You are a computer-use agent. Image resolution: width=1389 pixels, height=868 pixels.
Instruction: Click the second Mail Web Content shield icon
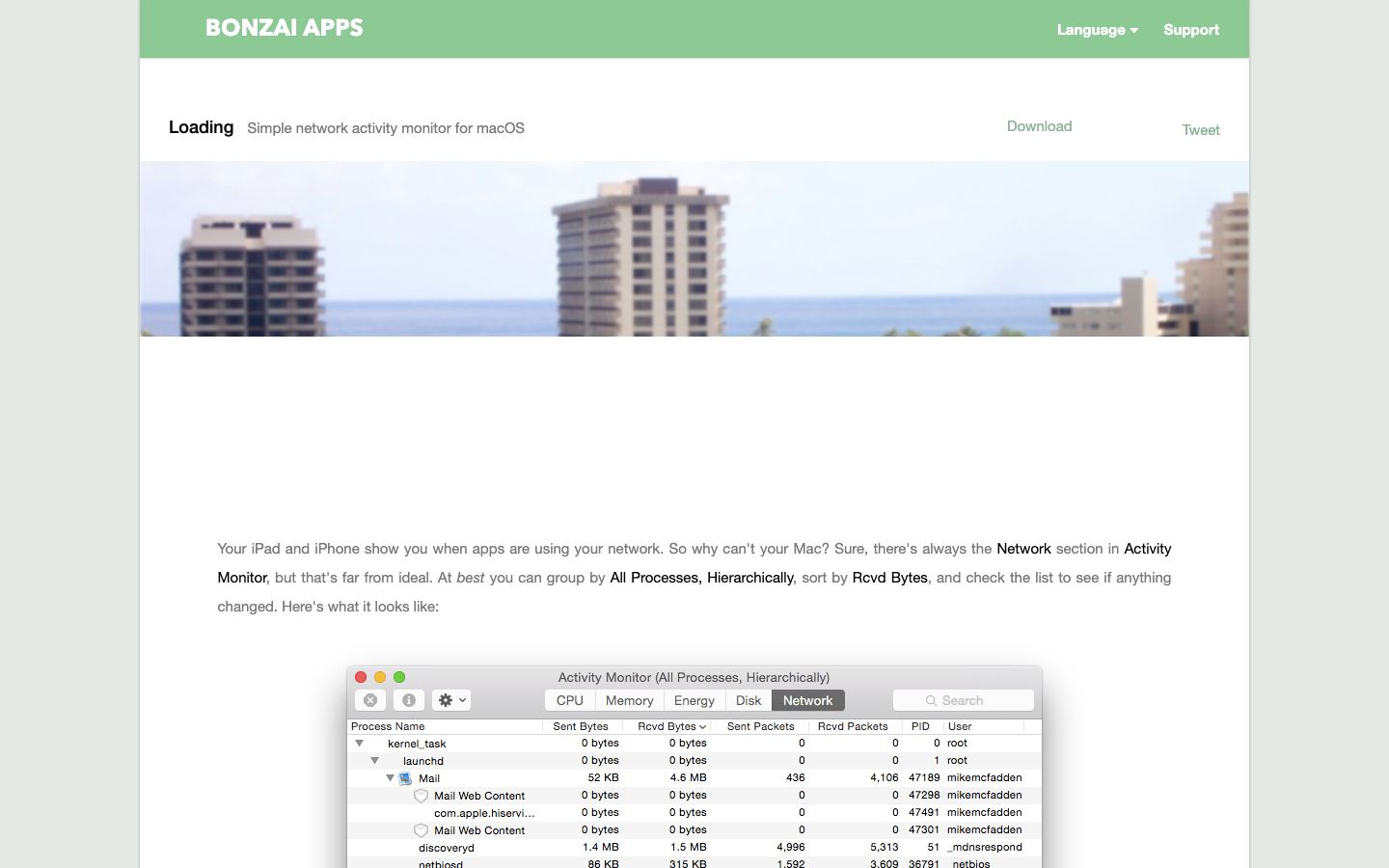coord(421,830)
